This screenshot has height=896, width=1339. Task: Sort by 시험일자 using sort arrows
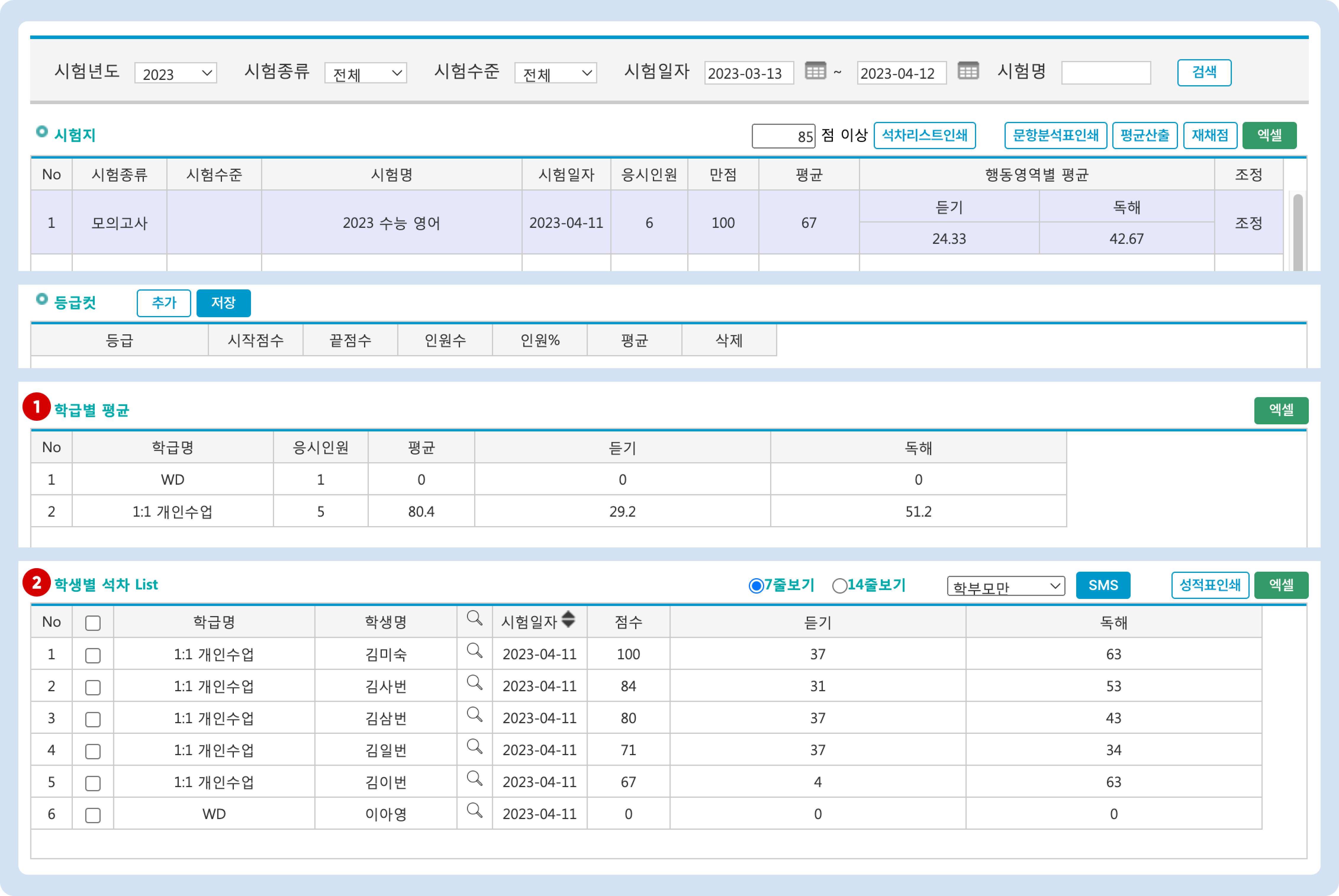point(568,619)
